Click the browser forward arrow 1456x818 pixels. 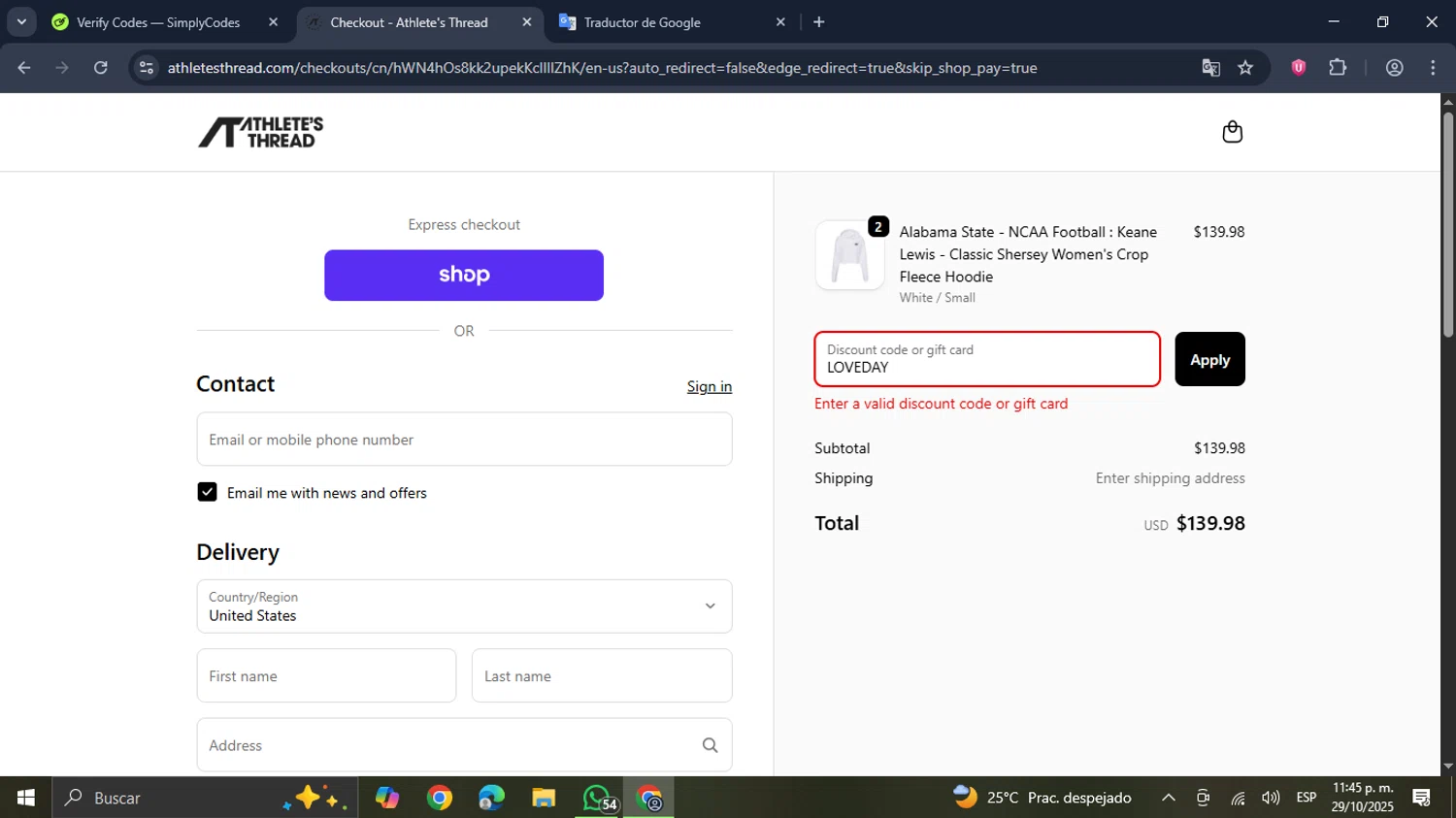pyautogui.click(x=62, y=68)
